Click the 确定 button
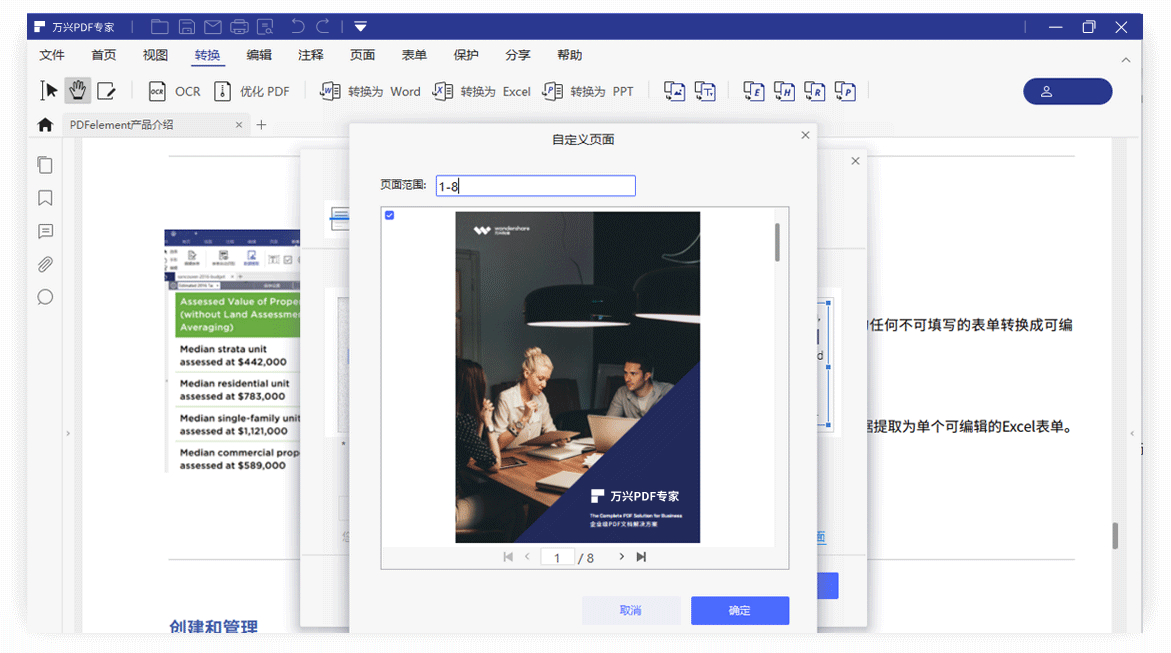Screen dimensions: 1171x653 click(739, 610)
